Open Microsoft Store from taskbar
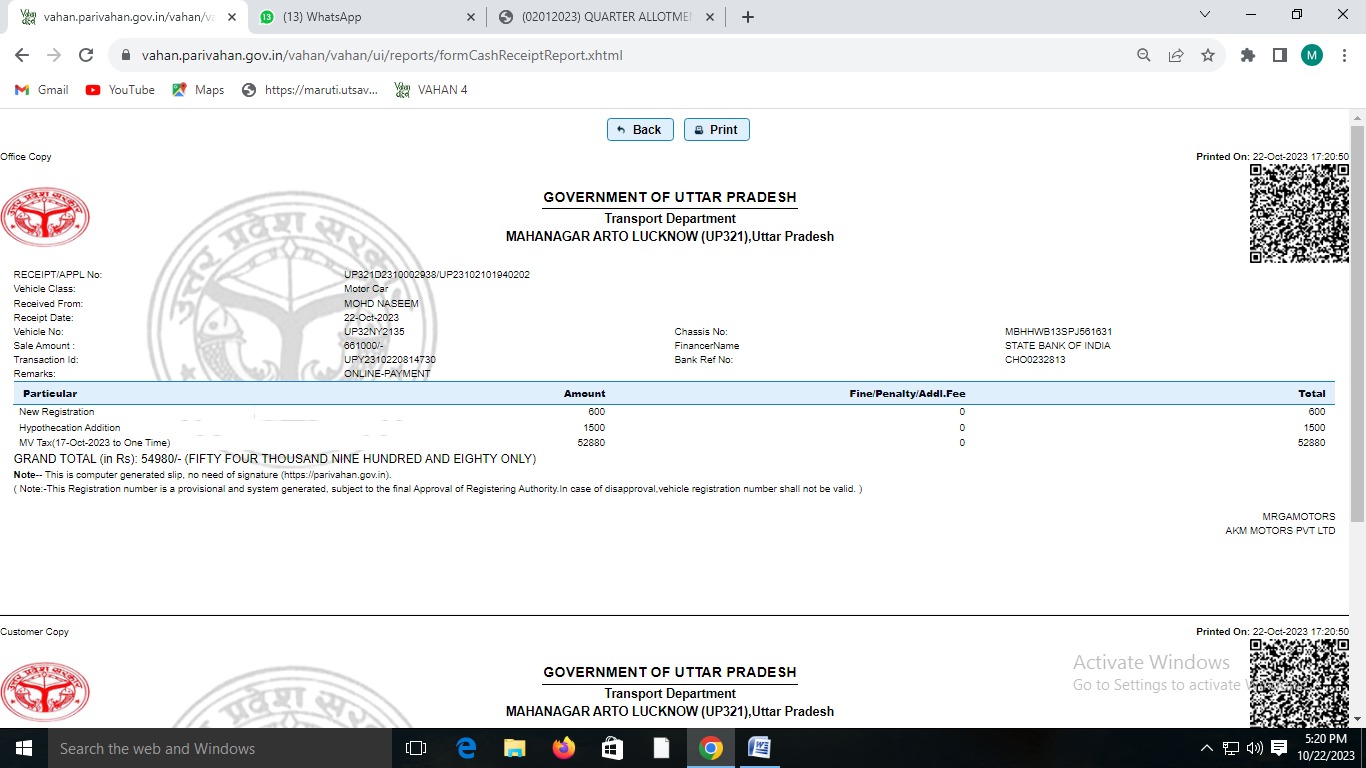This screenshot has height=768, width=1366. (x=612, y=748)
